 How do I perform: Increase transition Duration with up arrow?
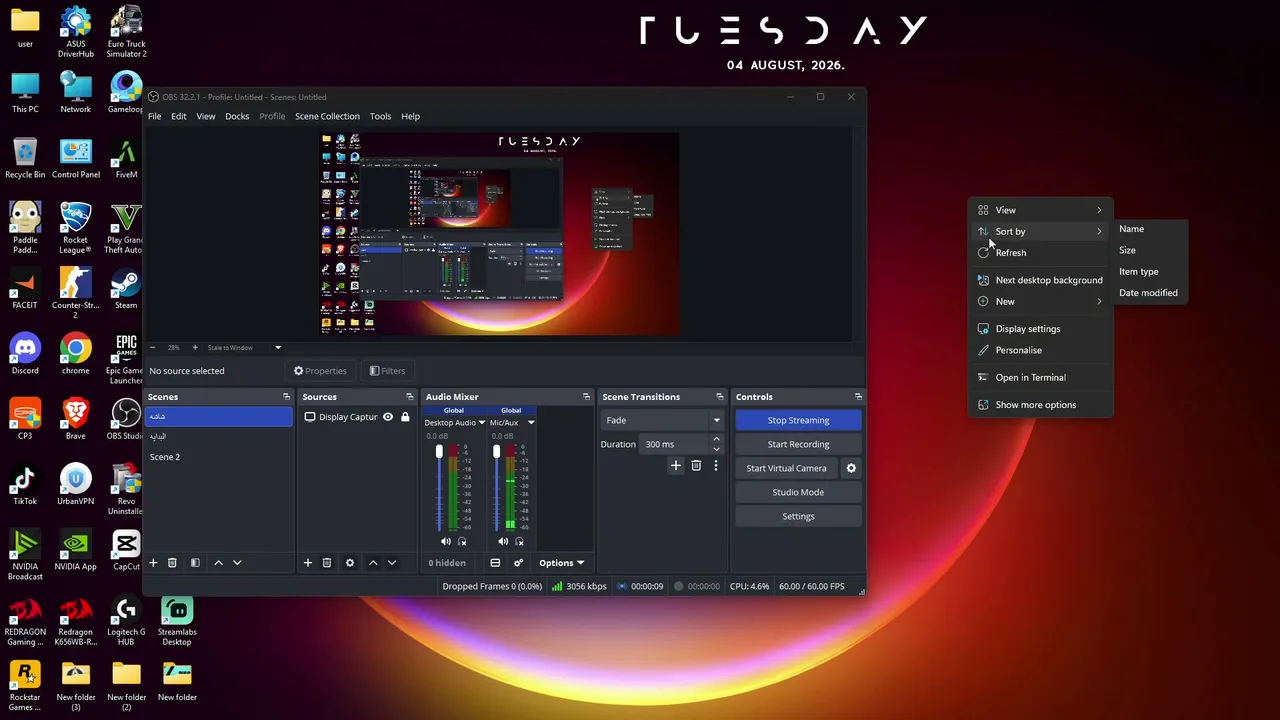point(716,439)
